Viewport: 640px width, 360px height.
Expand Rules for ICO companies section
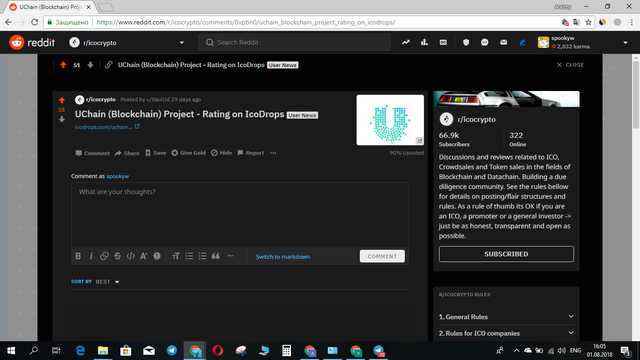pos(506,333)
